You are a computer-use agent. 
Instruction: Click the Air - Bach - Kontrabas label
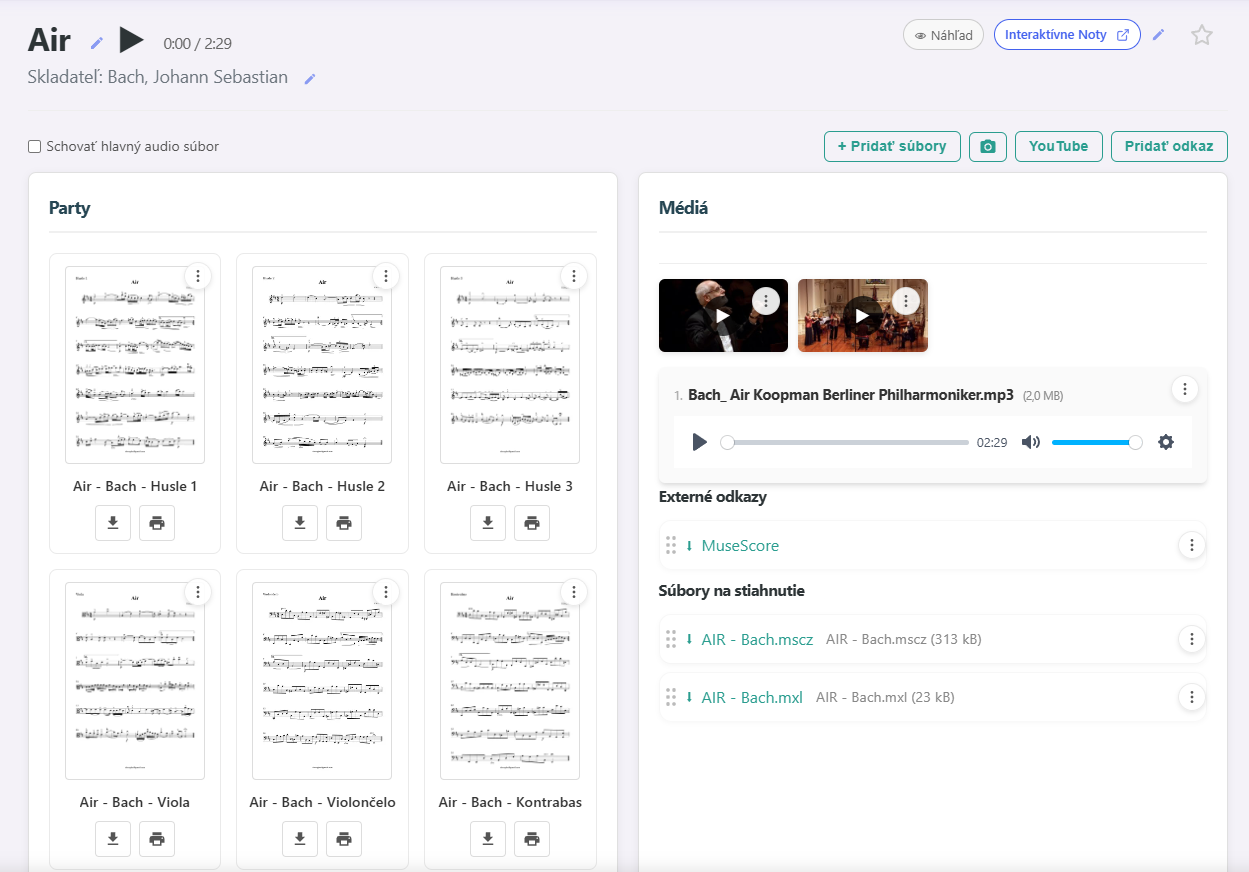(x=510, y=802)
